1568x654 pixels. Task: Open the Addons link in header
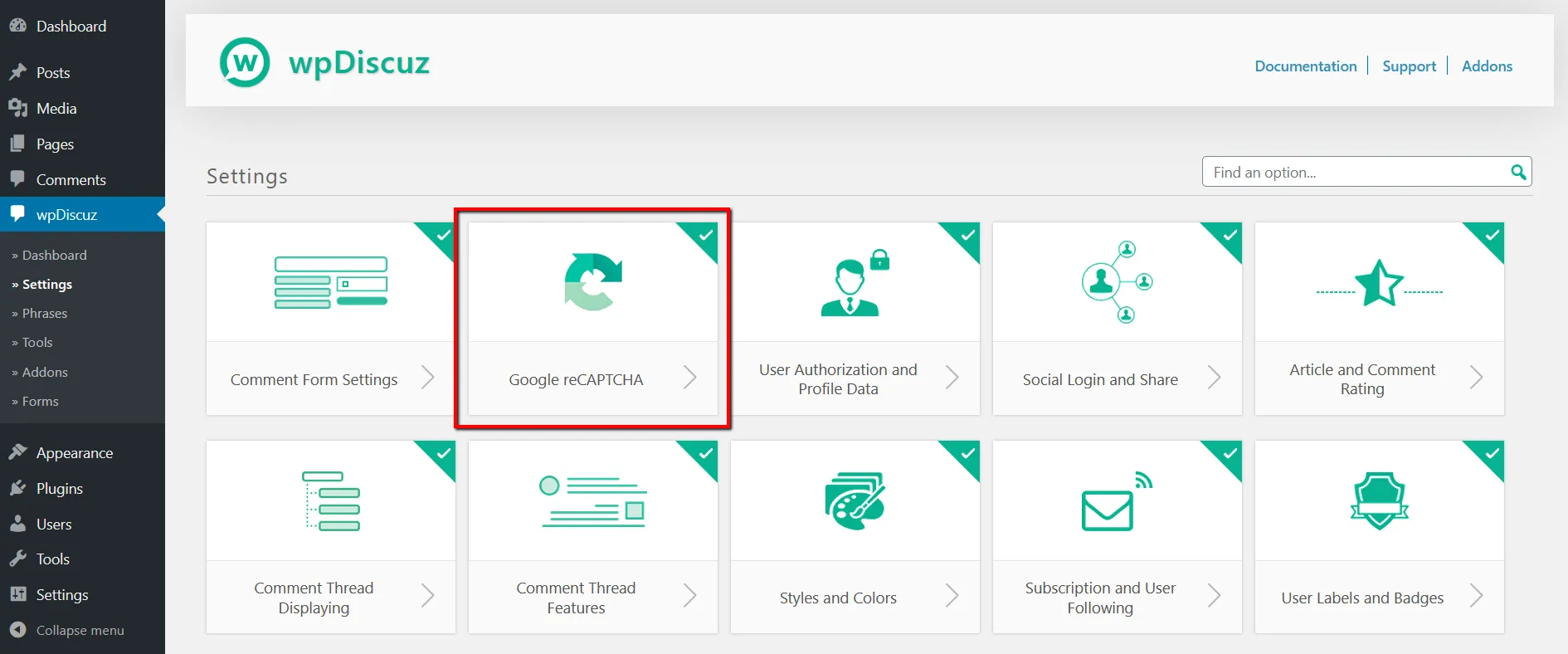pos(1487,66)
